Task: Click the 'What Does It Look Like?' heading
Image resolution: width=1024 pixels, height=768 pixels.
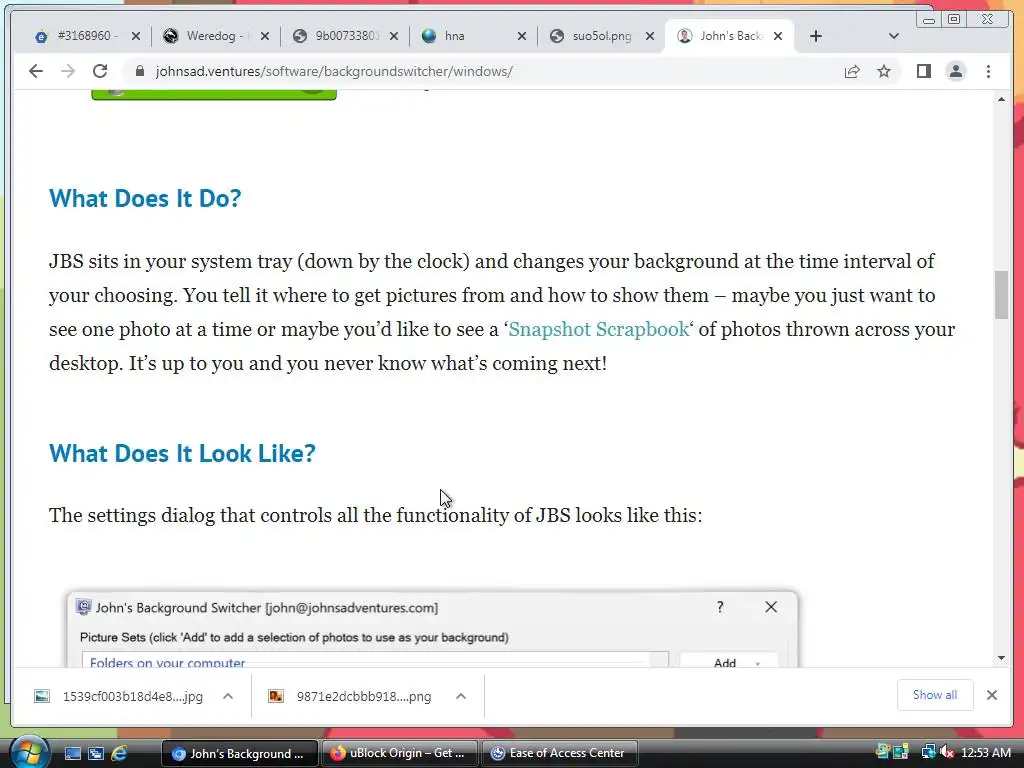Action: [x=182, y=453]
